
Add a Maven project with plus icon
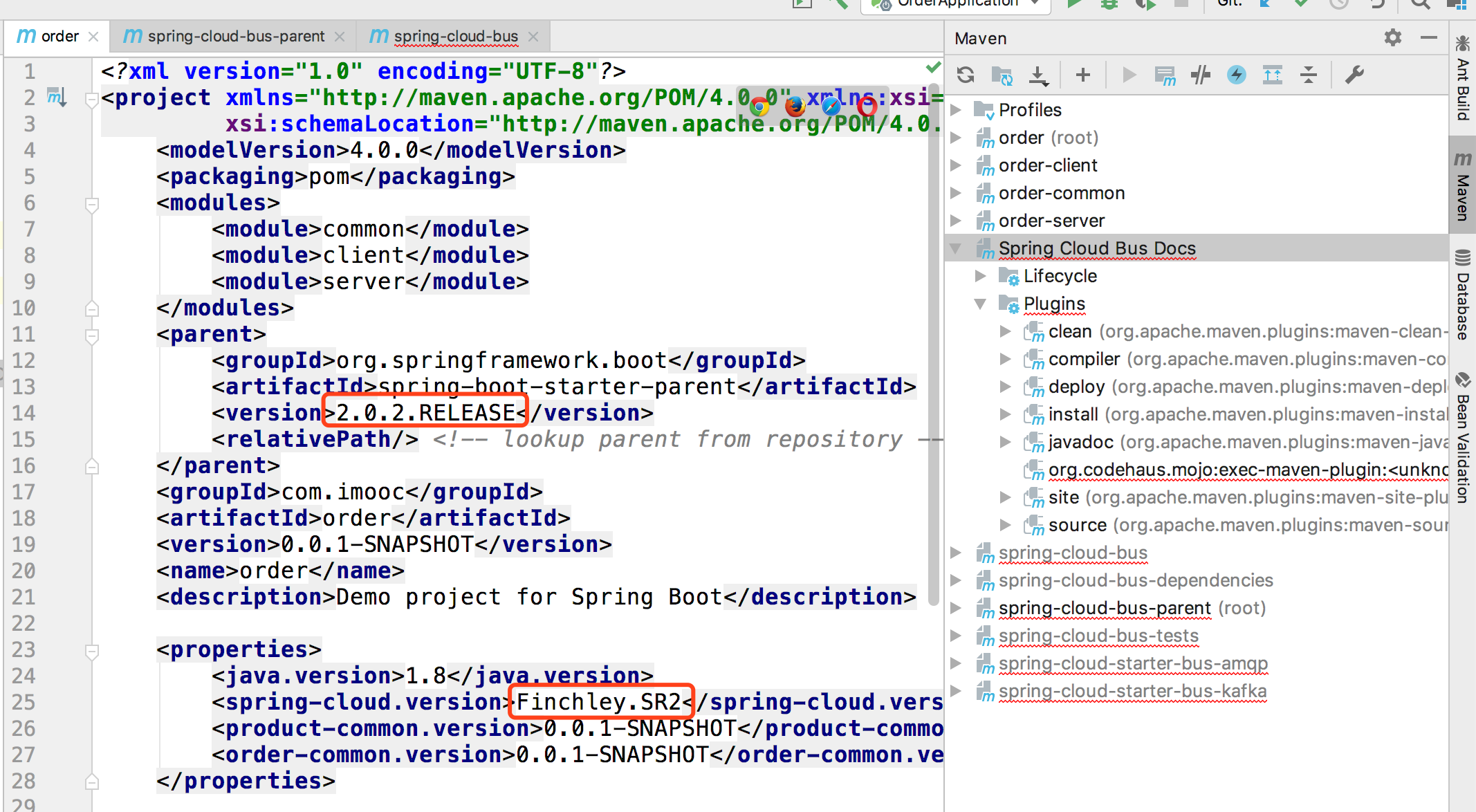click(x=1083, y=75)
